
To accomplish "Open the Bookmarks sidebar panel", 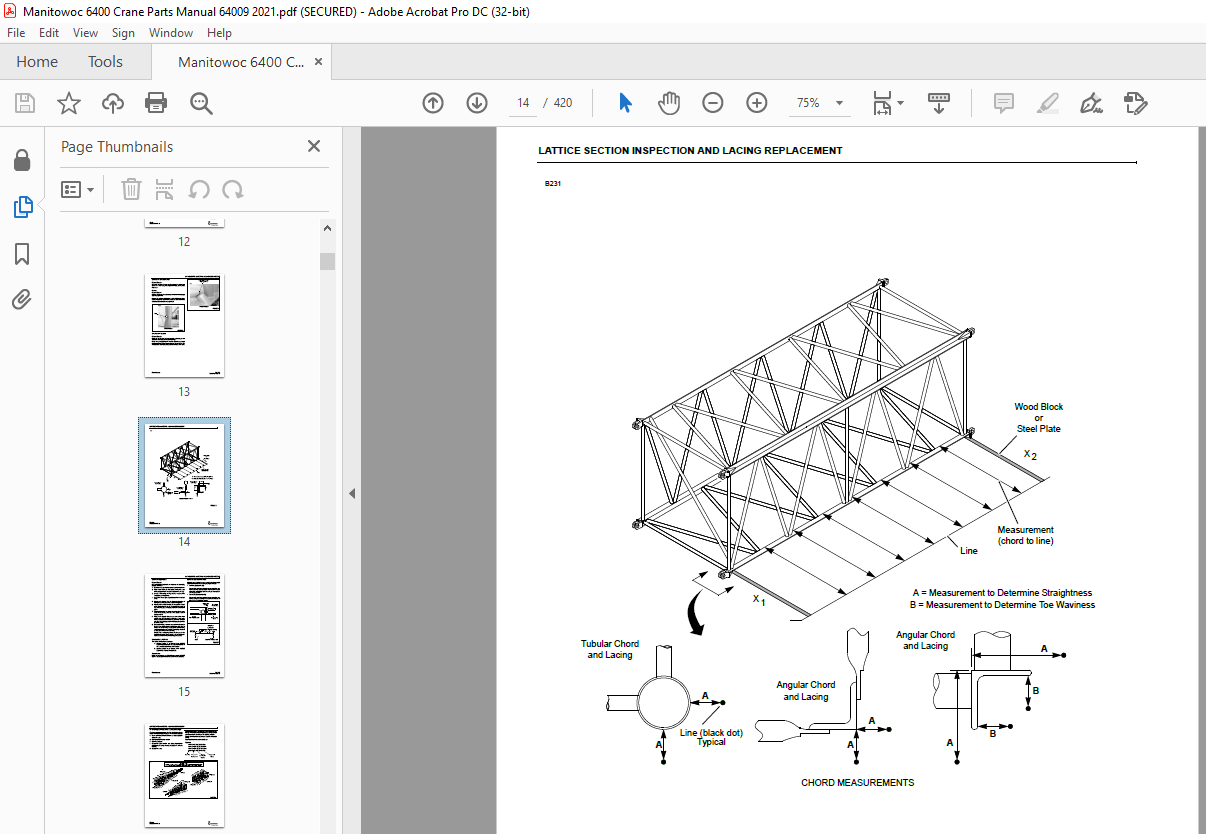I will (x=22, y=254).
